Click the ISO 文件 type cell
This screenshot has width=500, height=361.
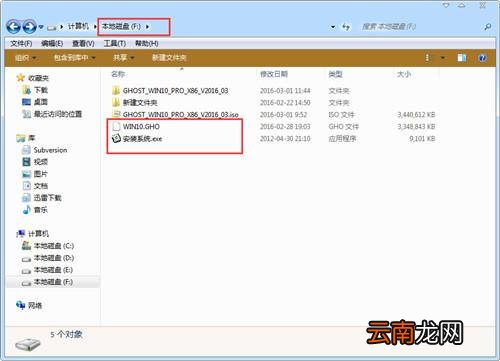pos(341,115)
